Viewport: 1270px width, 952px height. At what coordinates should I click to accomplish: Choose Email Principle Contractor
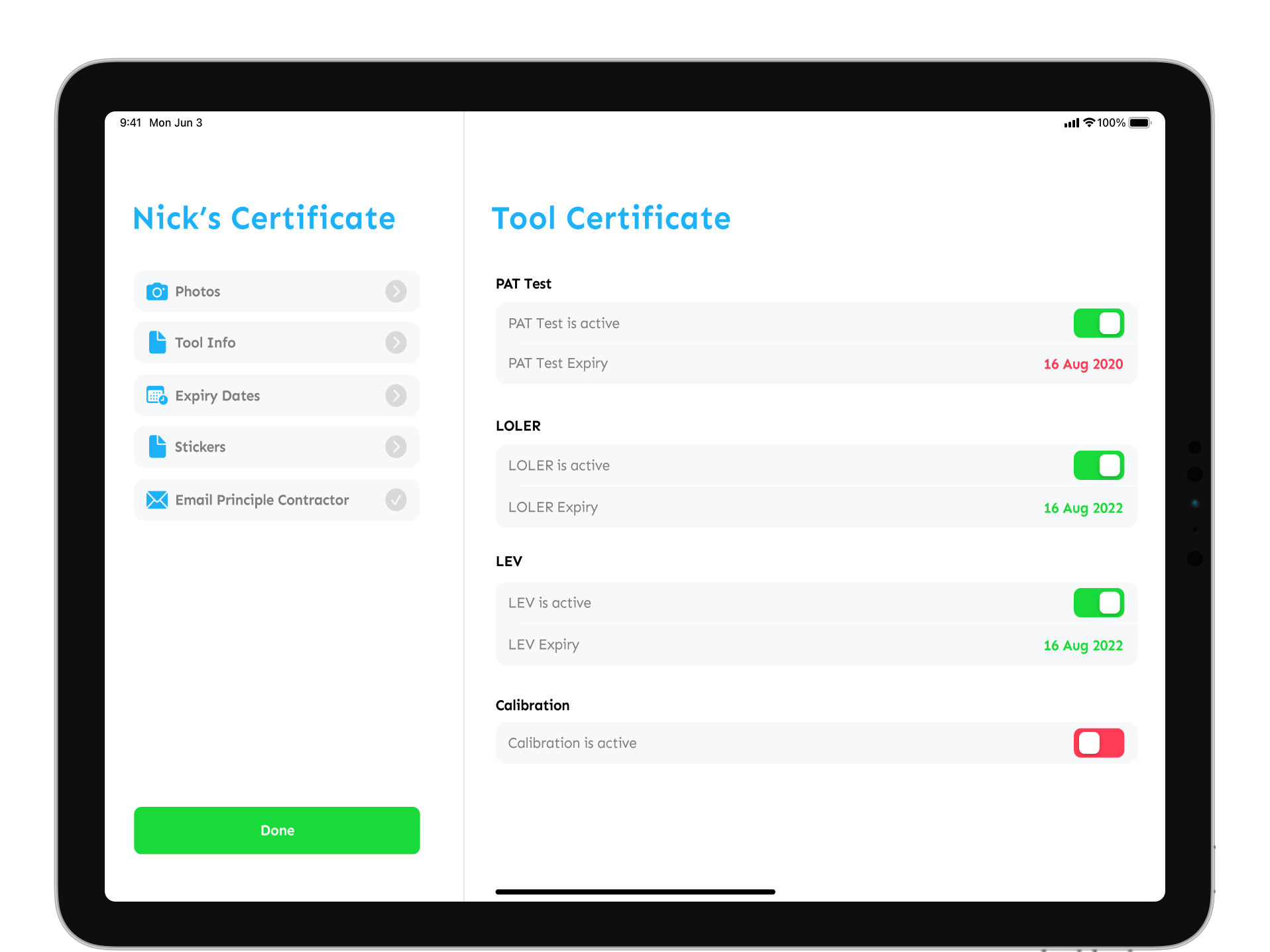(276, 500)
